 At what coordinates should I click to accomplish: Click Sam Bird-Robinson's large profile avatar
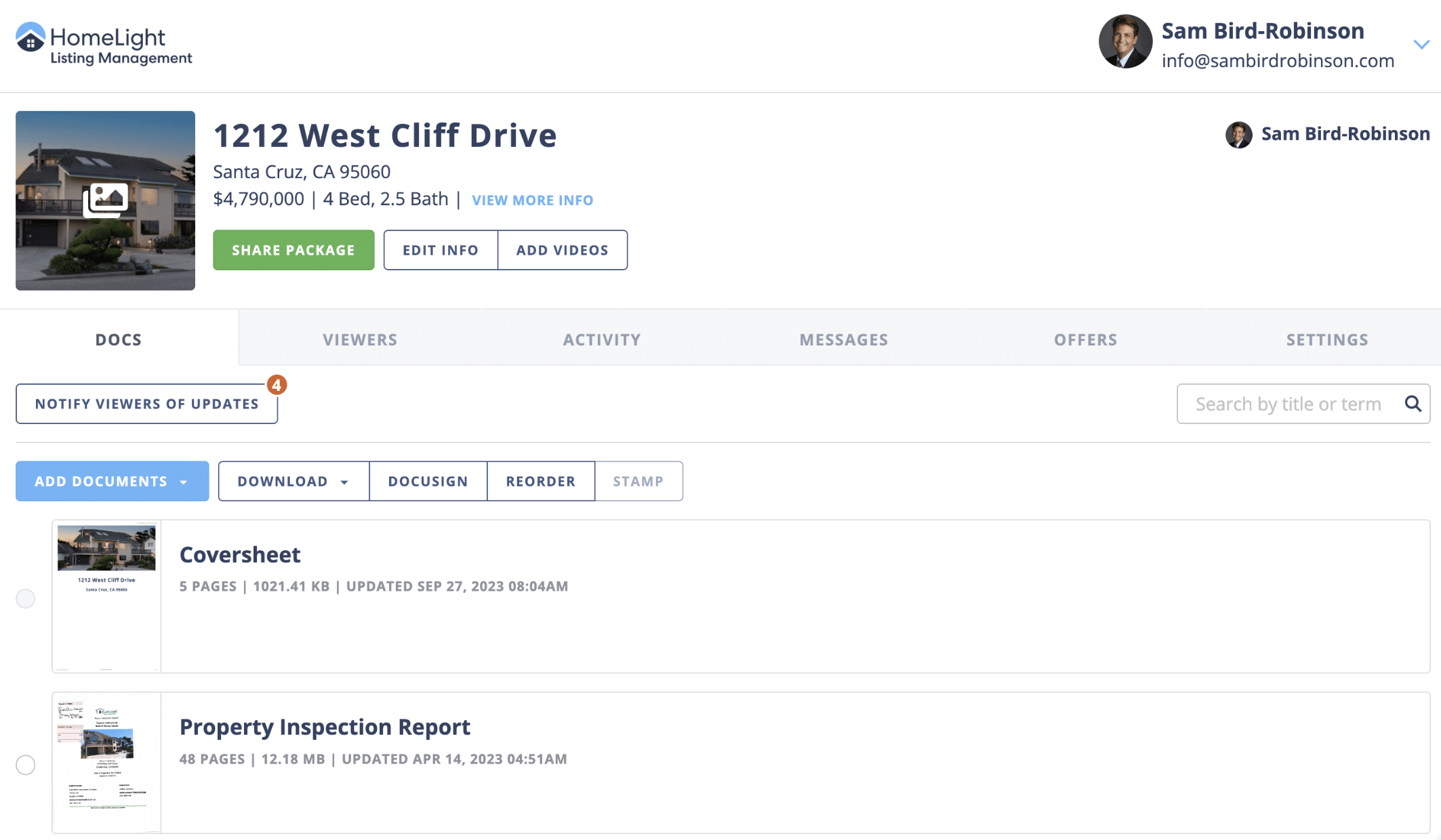pos(1125,42)
